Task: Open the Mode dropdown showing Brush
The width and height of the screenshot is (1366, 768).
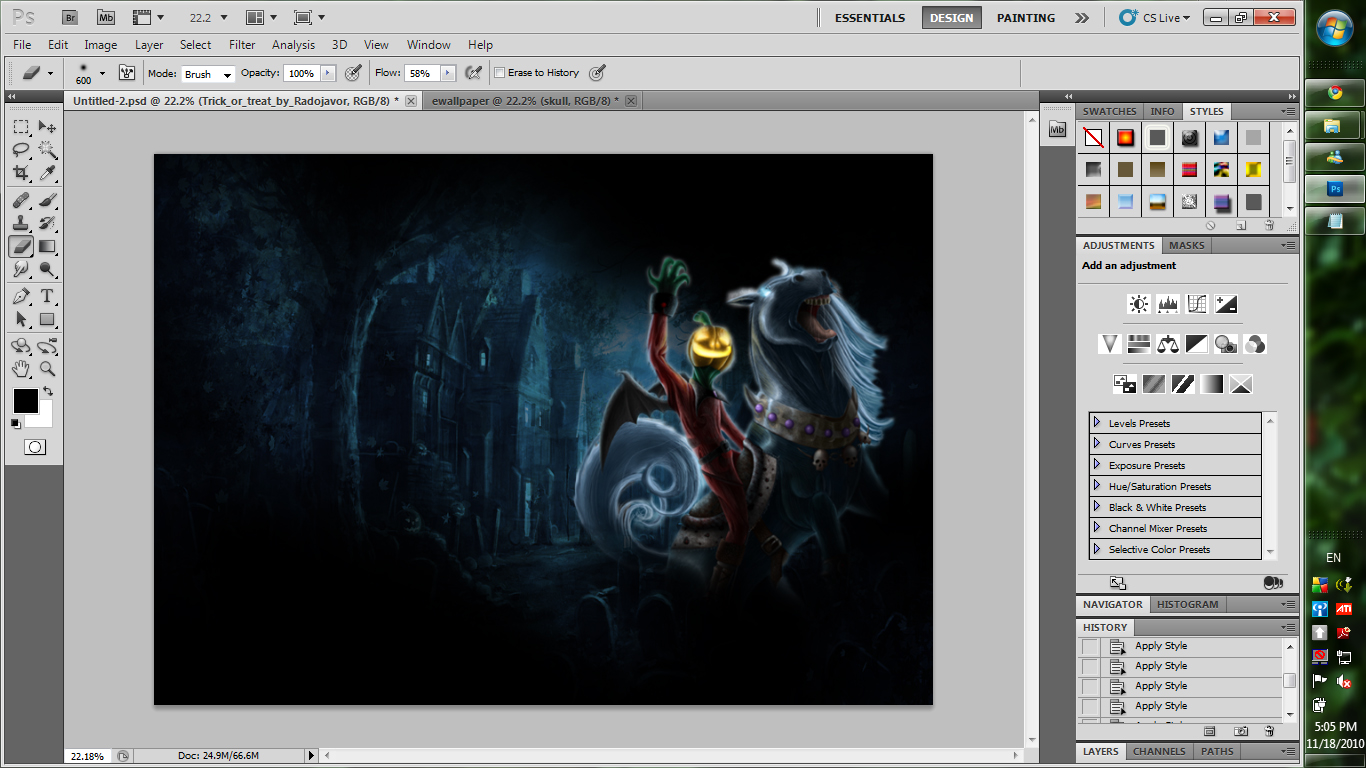Action: (x=207, y=74)
